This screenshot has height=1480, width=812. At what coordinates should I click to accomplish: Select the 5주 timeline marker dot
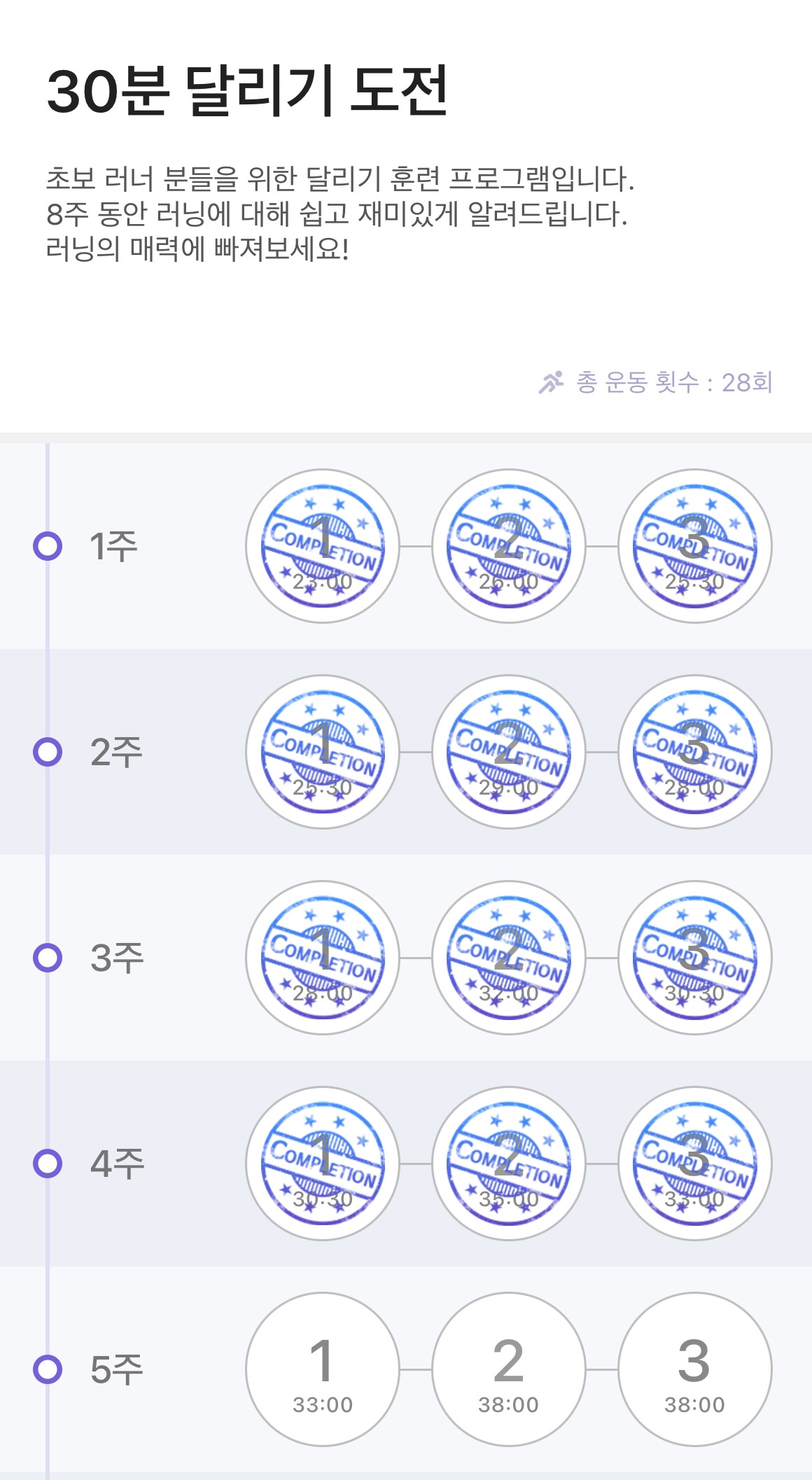click(x=48, y=1369)
